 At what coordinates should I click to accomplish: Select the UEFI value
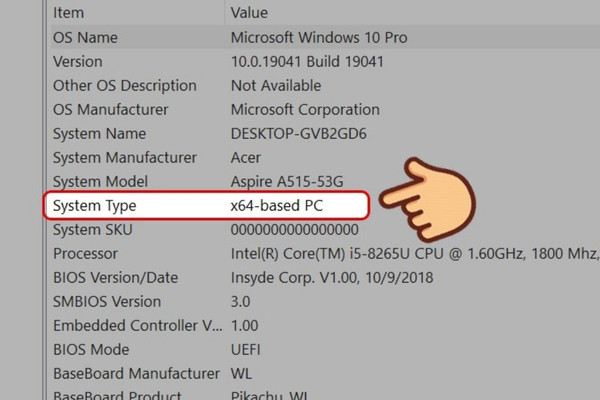click(x=246, y=350)
